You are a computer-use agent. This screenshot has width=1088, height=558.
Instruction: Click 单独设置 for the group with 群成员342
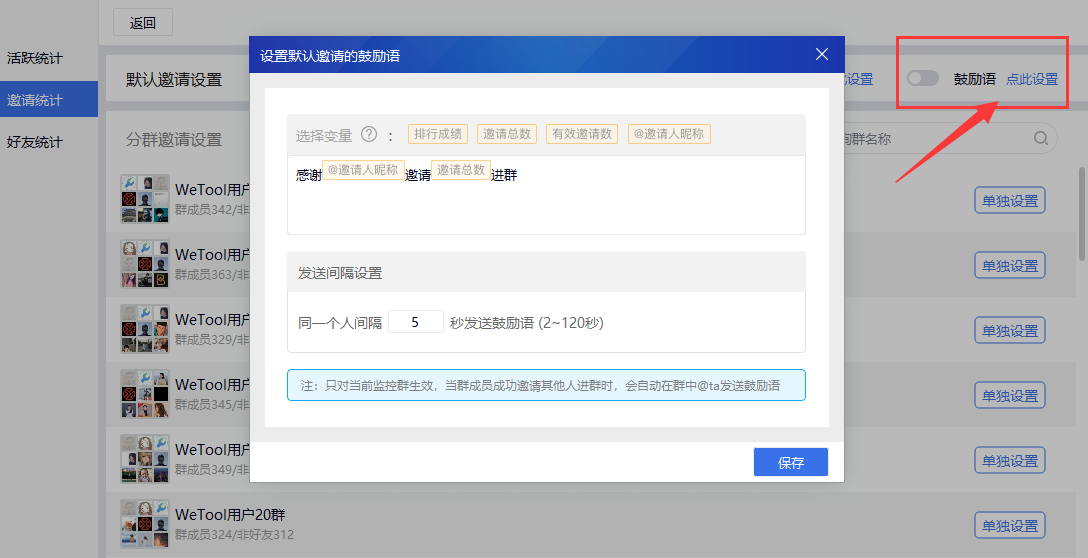(1010, 201)
